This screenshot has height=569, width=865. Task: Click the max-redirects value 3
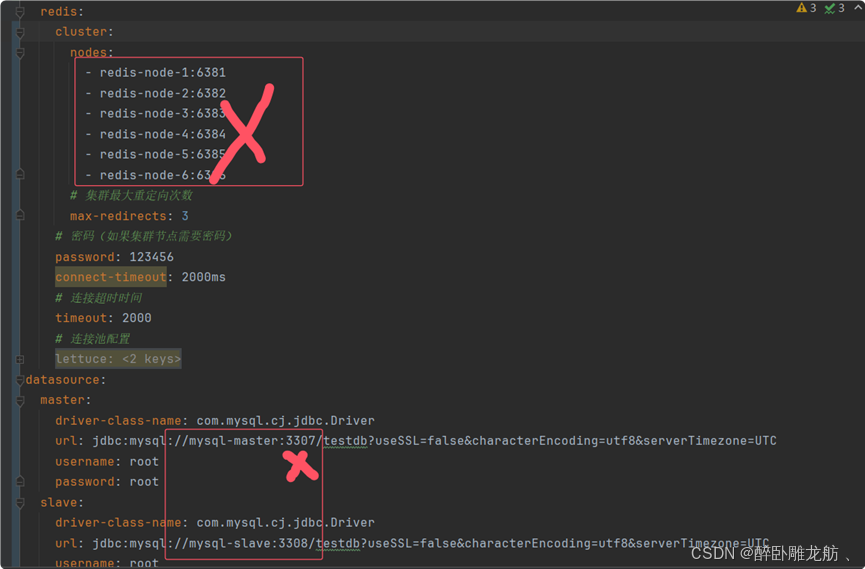[x=185, y=216]
